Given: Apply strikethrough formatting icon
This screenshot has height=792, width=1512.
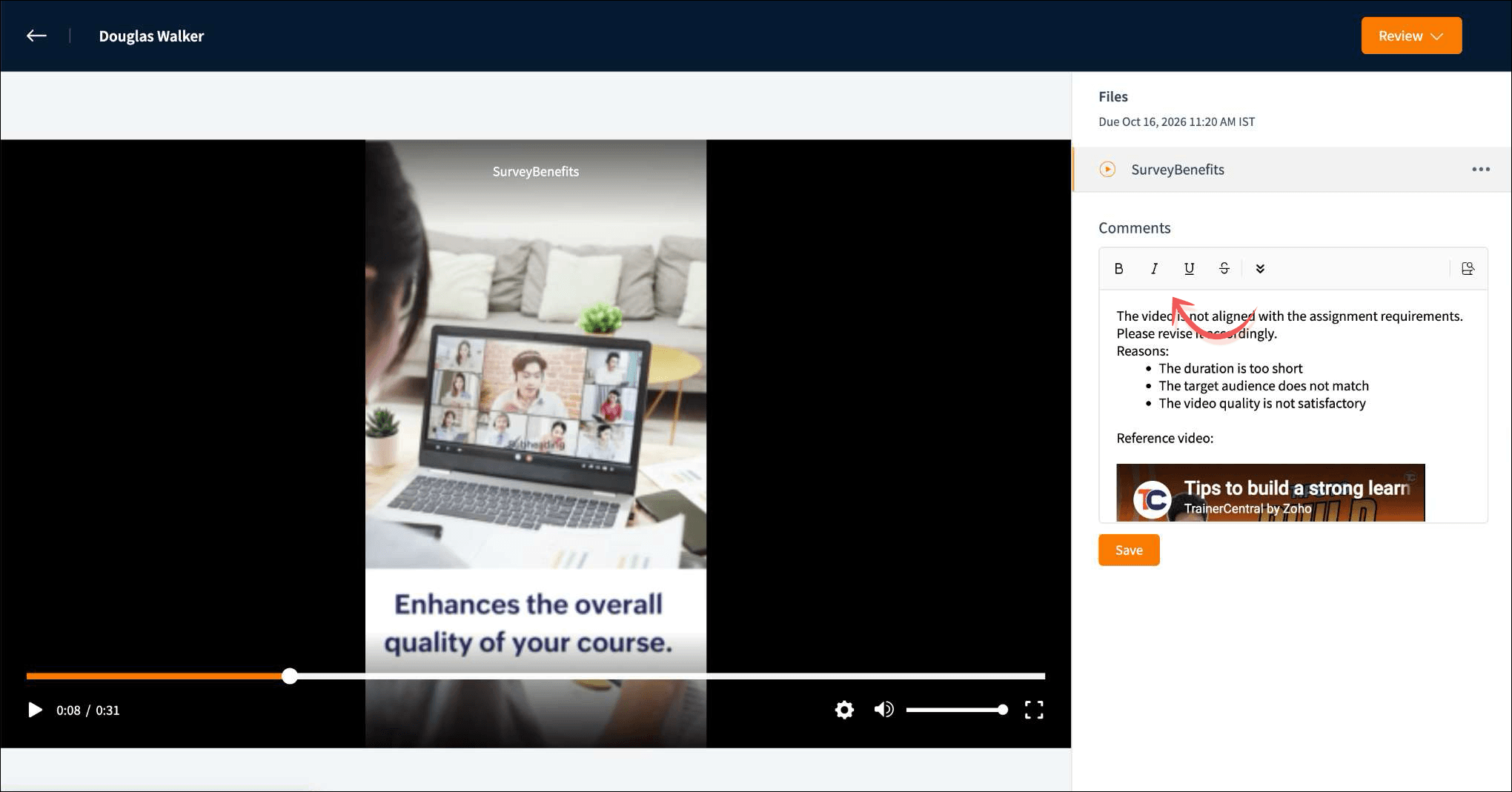Looking at the screenshot, I should coord(1224,268).
